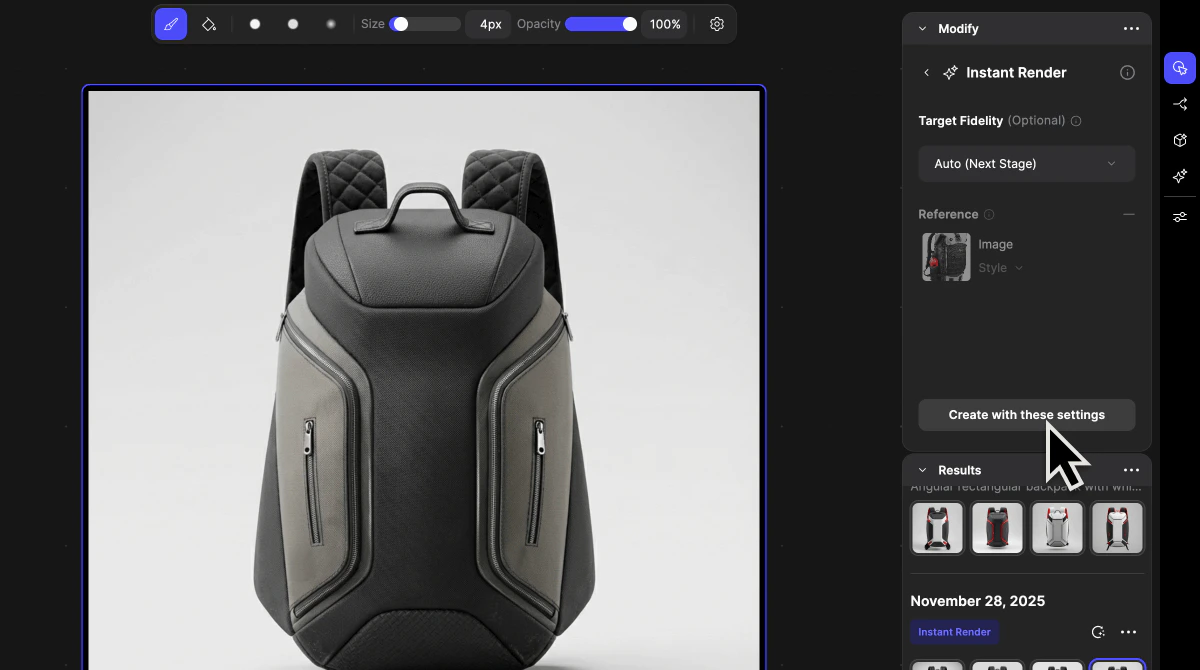Image resolution: width=1200 pixels, height=670 pixels.
Task: Open Modify panel more options menu
Action: tap(1131, 29)
